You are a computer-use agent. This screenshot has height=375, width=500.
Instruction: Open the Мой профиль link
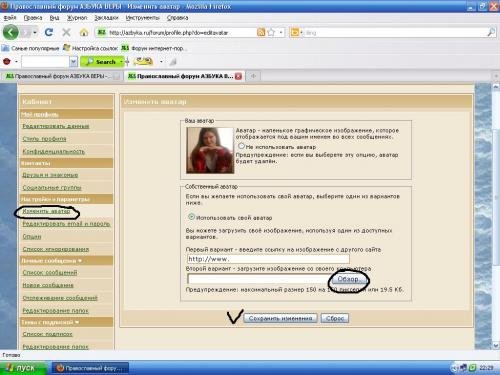[40, 114]
